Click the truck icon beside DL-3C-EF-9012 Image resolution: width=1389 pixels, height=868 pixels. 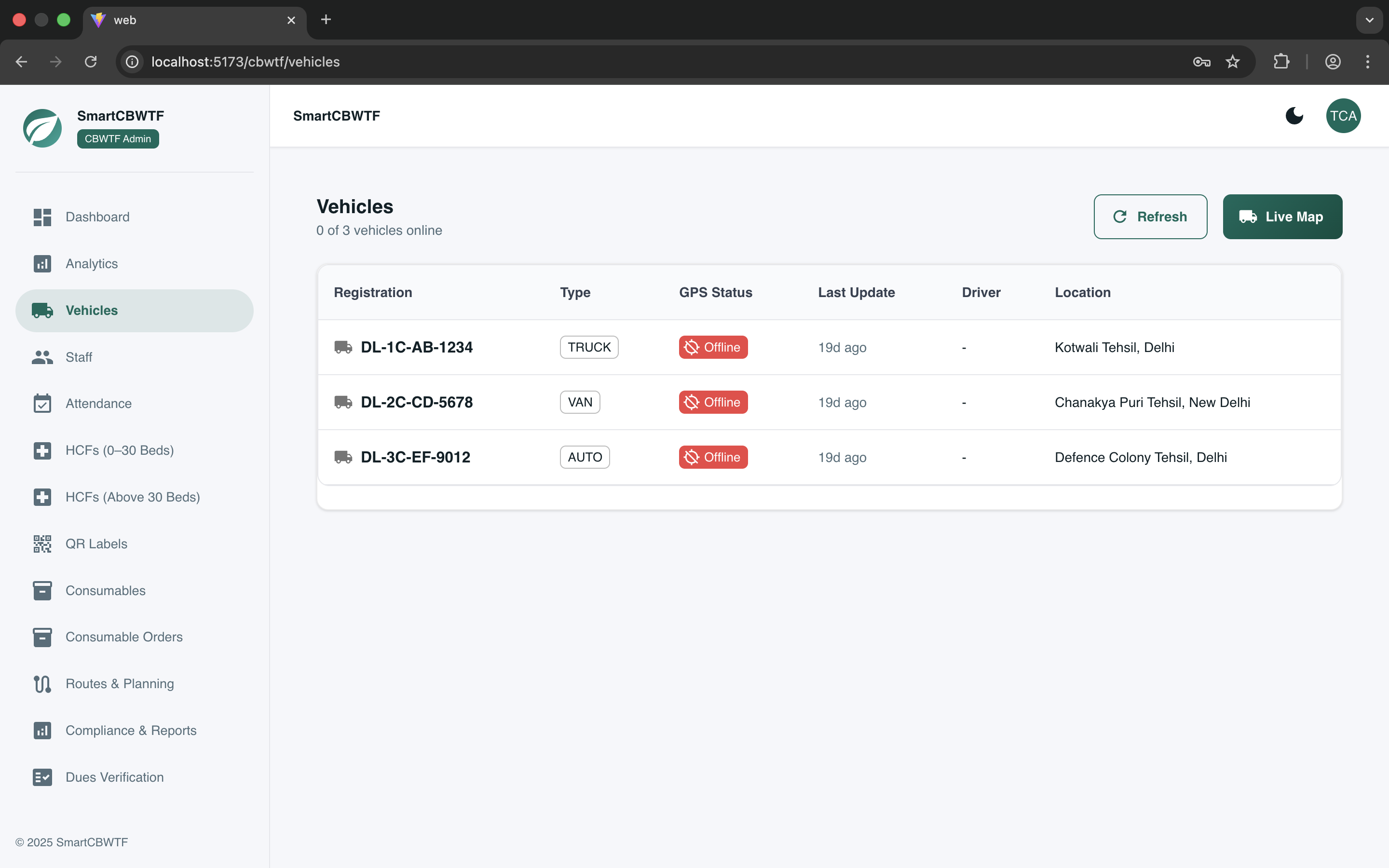pyautogui.click(x=343, y=458)
